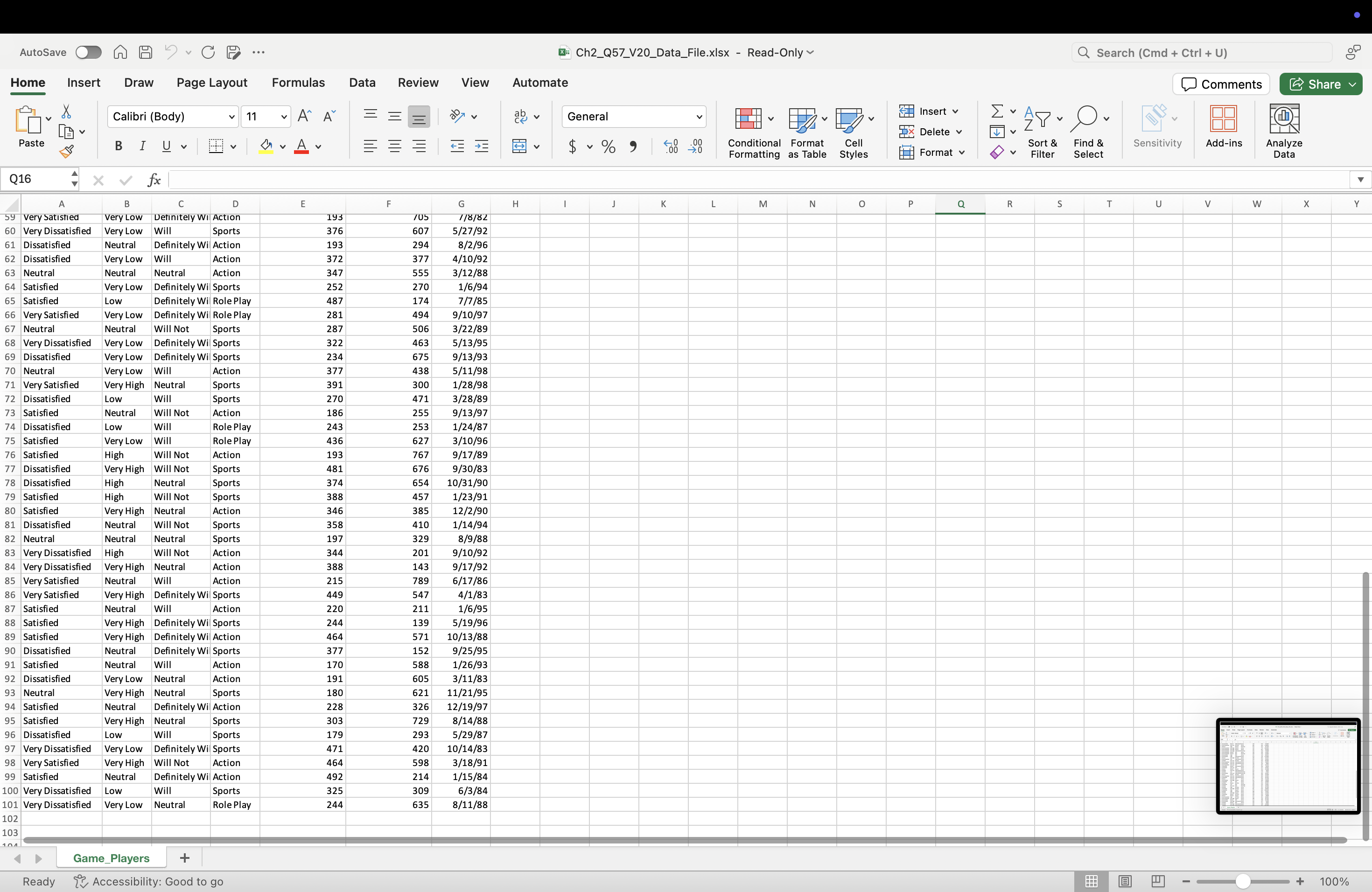Click the Merge cells icon

(520, 146)
